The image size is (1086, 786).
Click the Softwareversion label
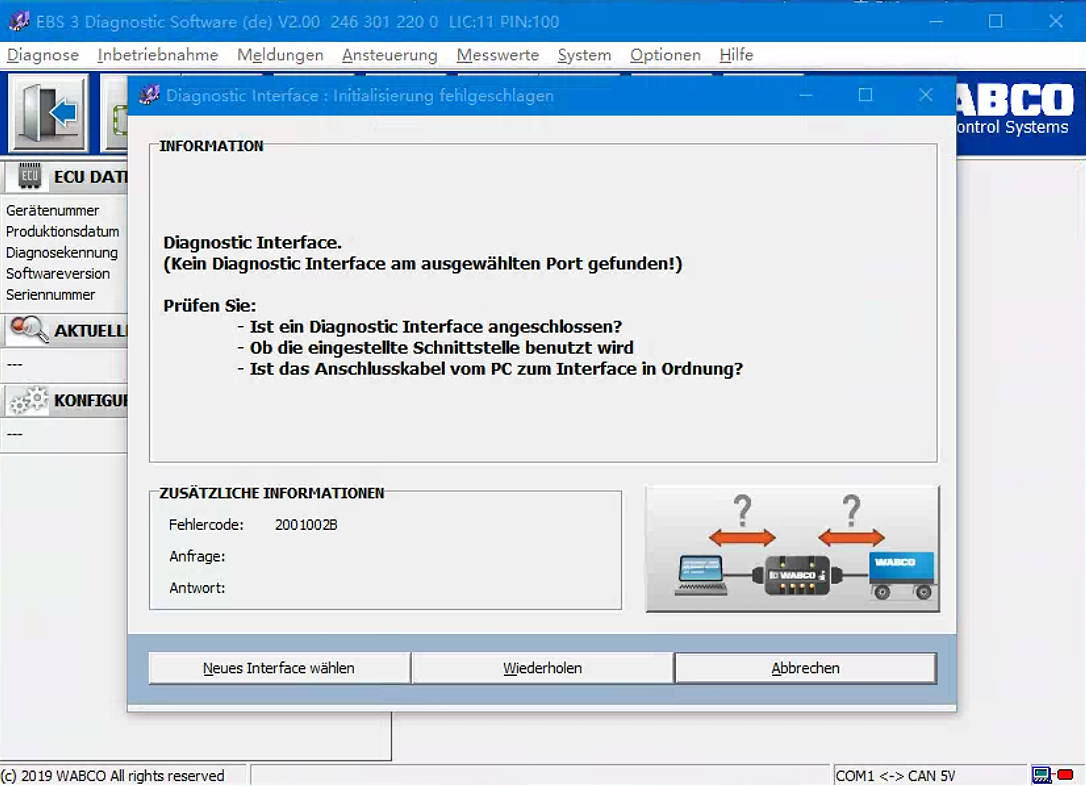[x=57, y=274]
